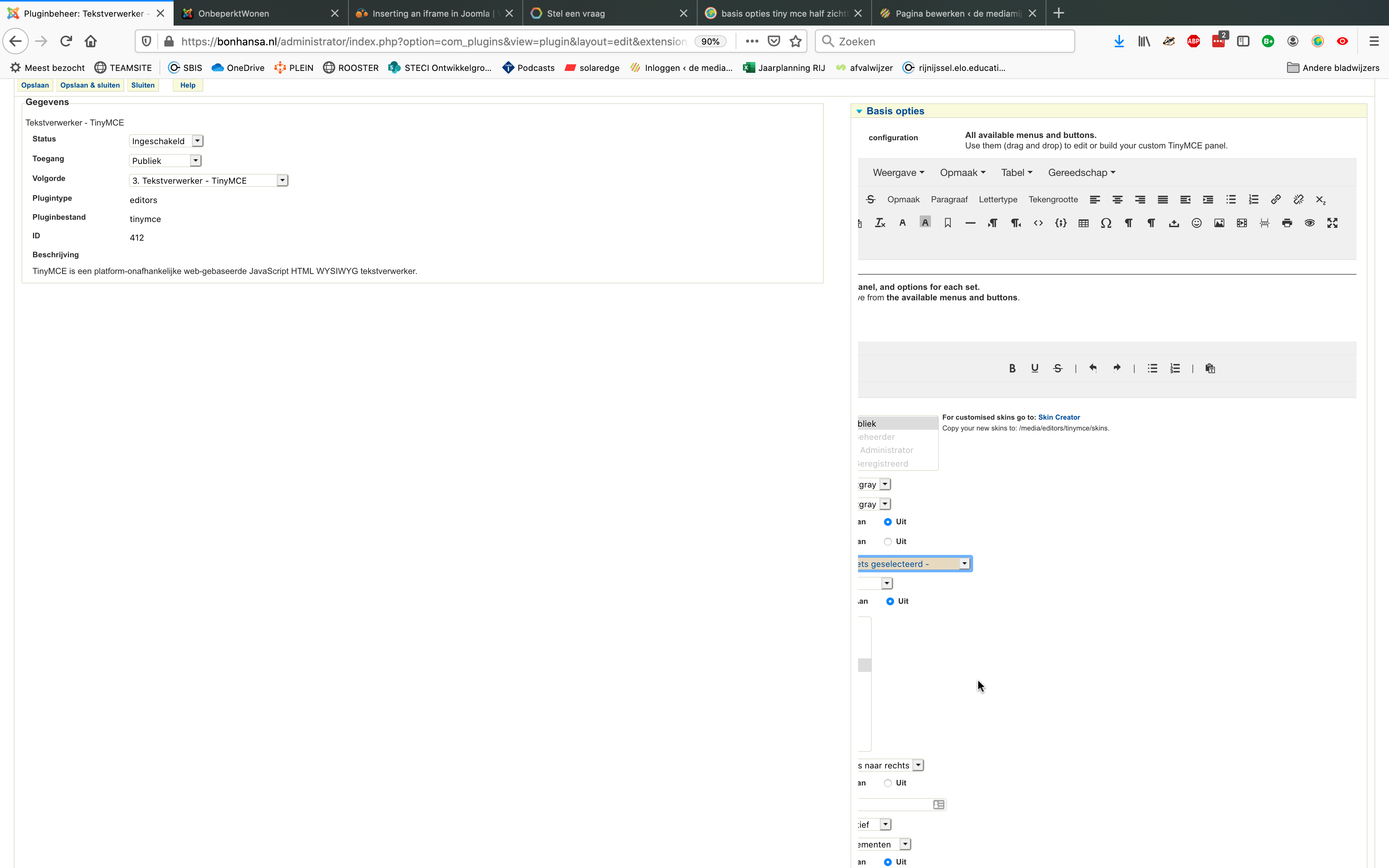1389x868 pixels.
Task: Click the insert link icon
Action: click(1275, 200)
